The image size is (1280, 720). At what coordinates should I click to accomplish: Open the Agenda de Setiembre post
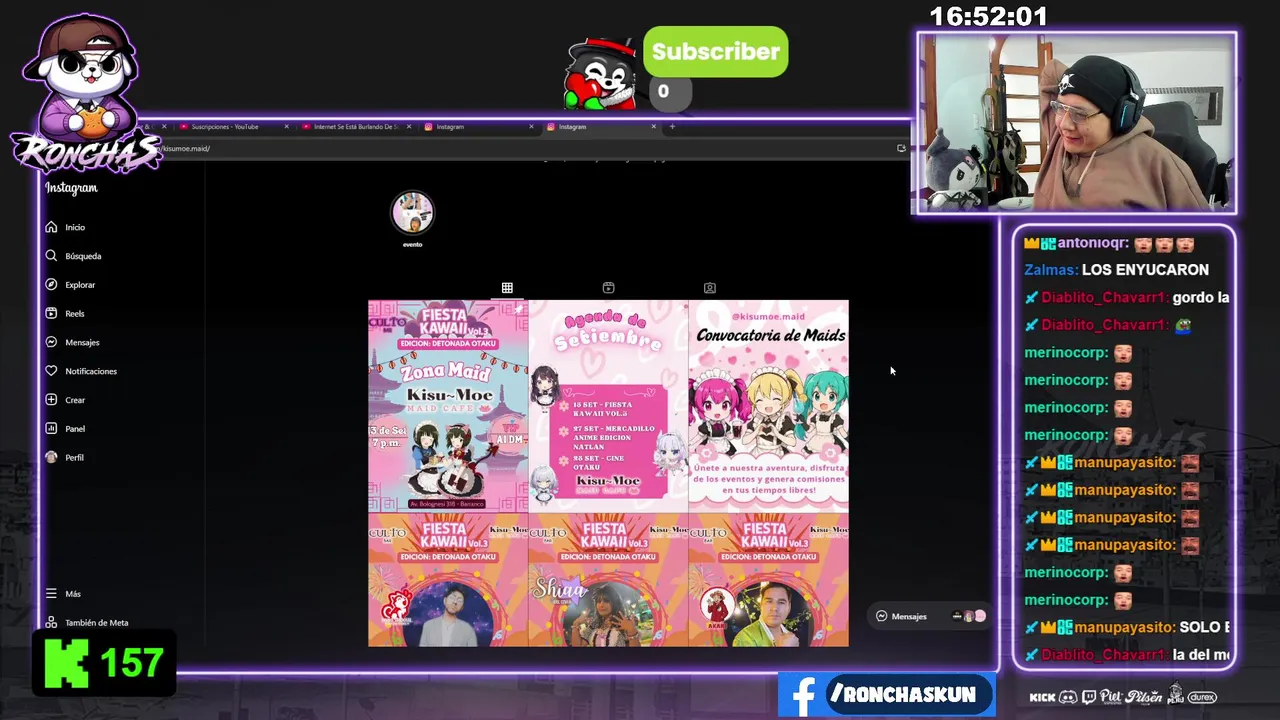coord(608,406)
